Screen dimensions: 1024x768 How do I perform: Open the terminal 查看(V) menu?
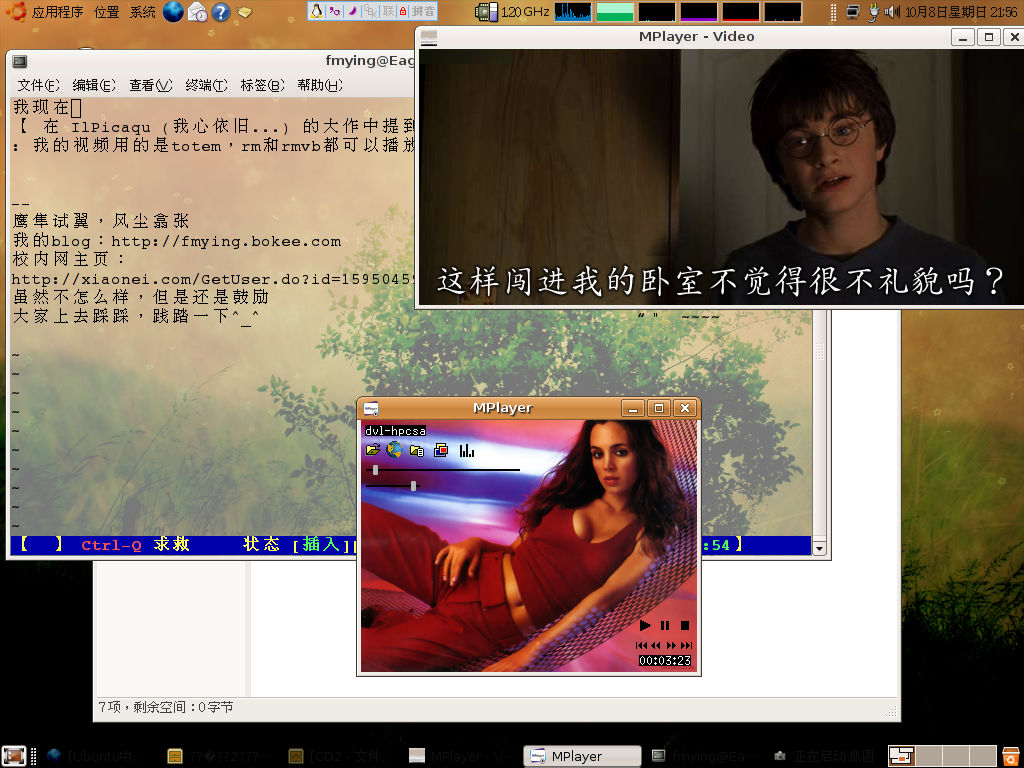click(x=150, y=85)
